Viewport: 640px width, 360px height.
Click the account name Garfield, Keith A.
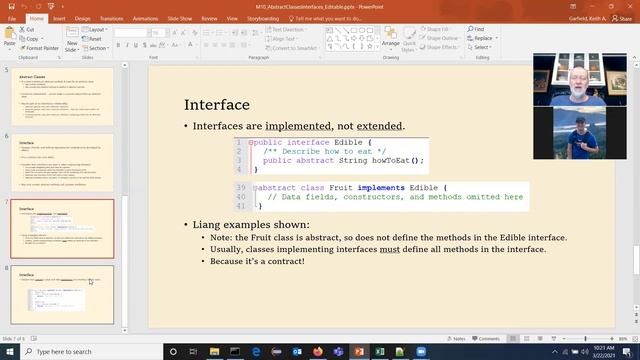point(587,18)
